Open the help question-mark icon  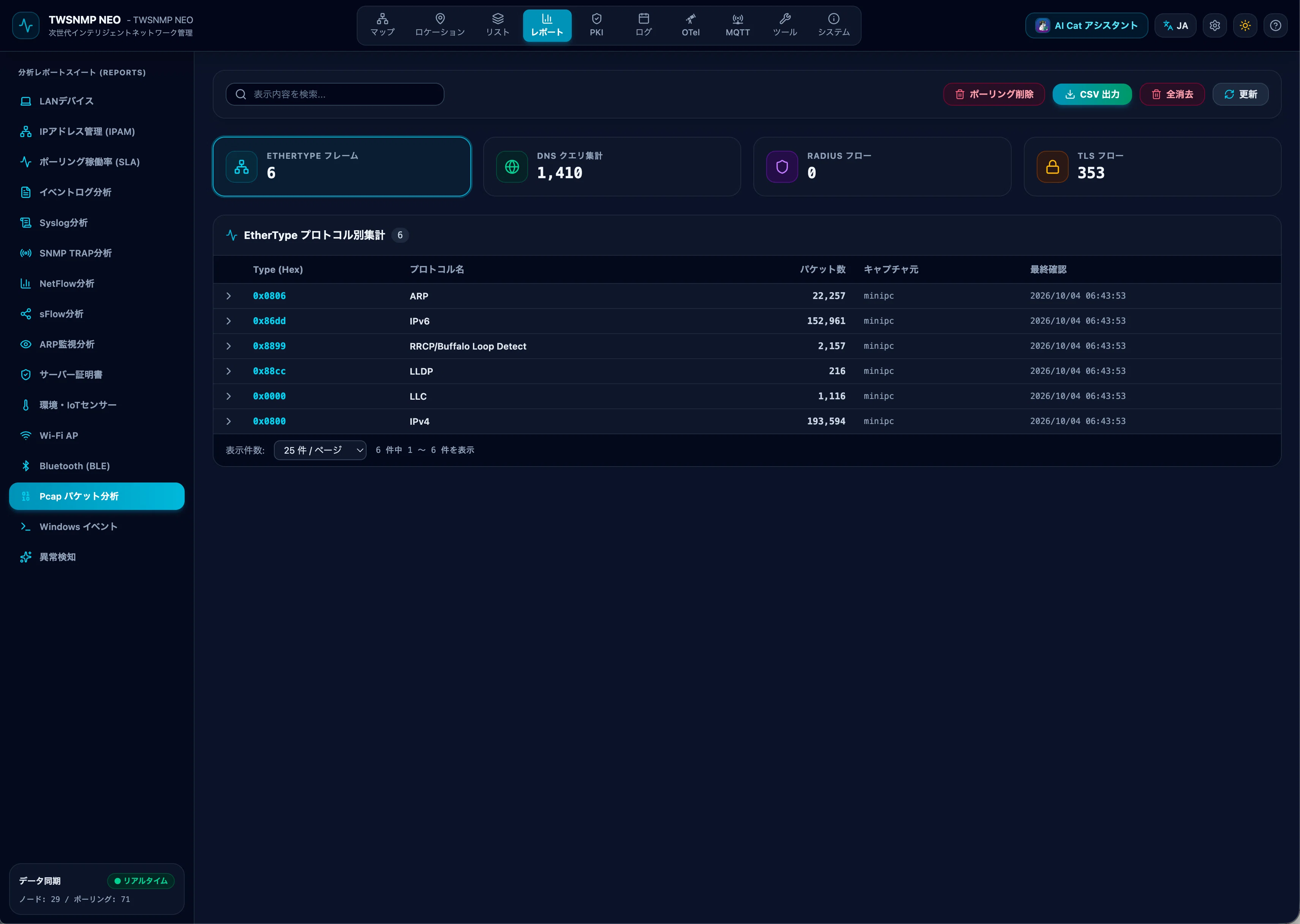pyautogui.click(x=1275, y=25)
